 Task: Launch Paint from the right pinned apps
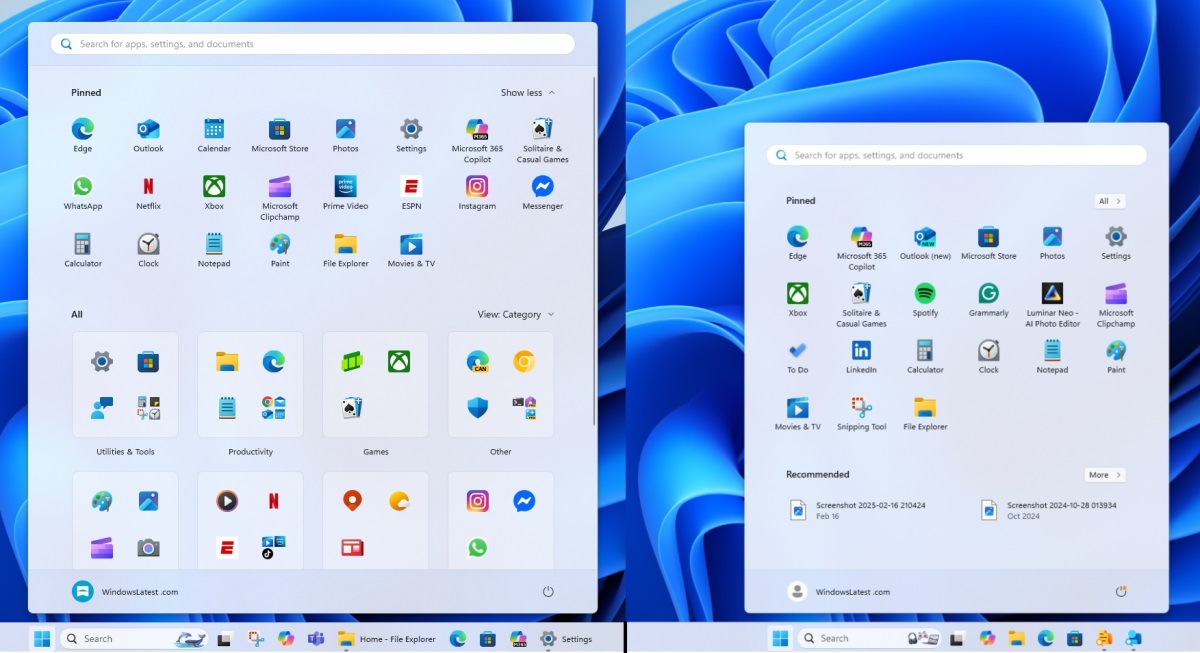coord(1116,357)
